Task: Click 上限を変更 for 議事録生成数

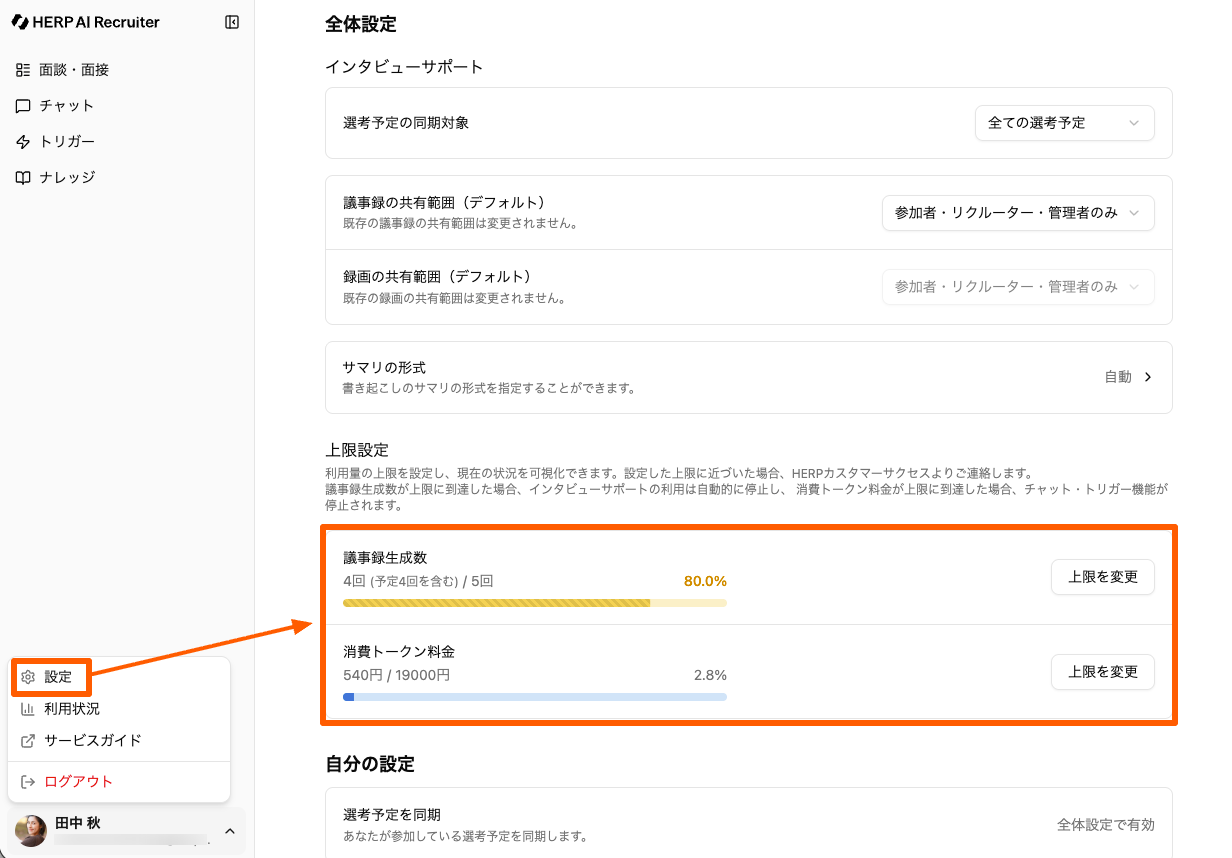Action: coord(1102,577)
